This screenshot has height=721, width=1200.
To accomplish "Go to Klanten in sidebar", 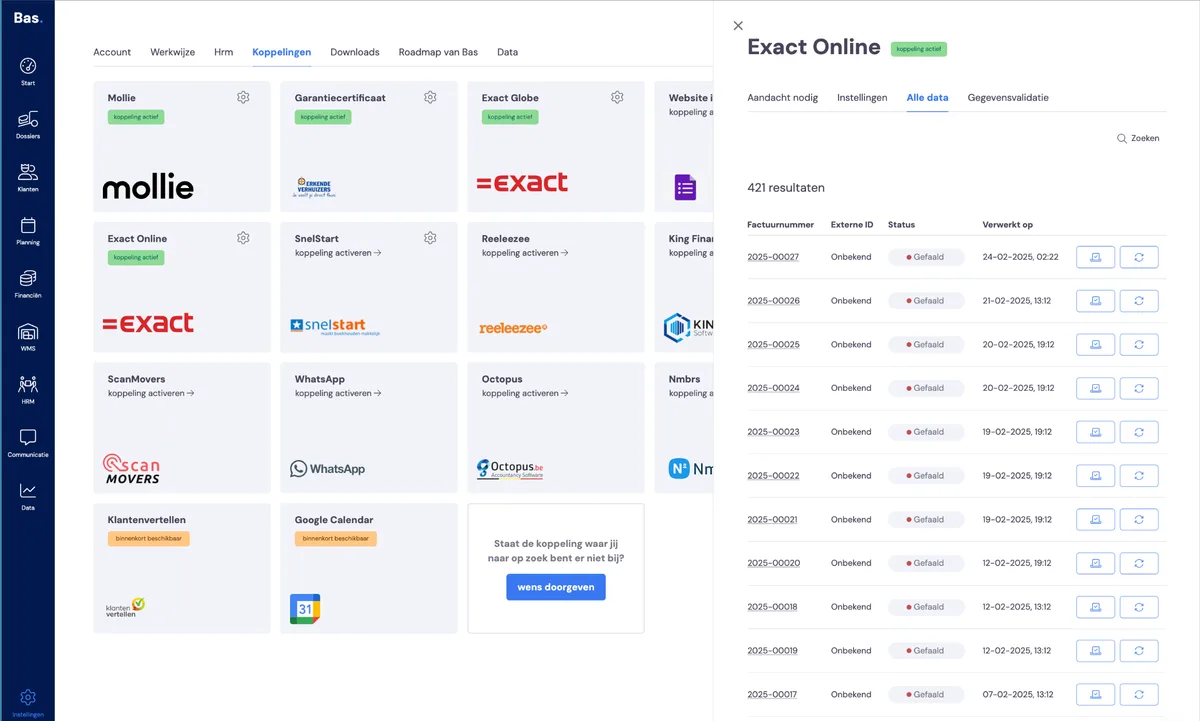I will pos(28,178).
